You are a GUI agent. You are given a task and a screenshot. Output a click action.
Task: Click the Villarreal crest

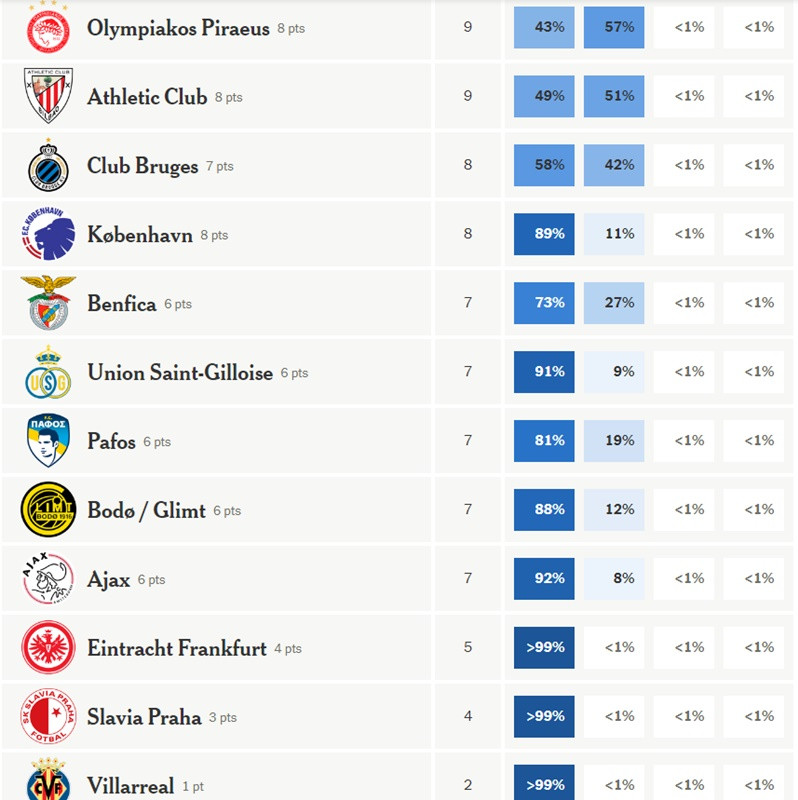click(48, 782)
